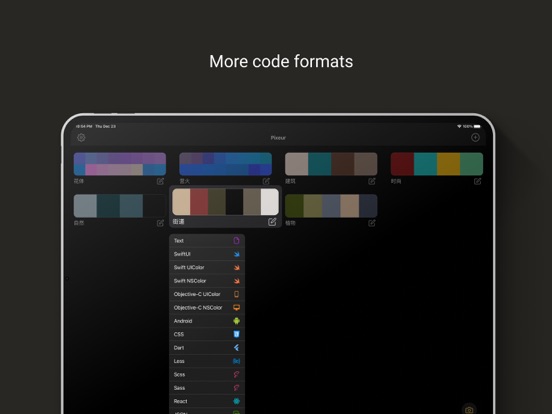Click the Pixeur title in the header
The image size is (552, 414).
[x=278, y=138]
